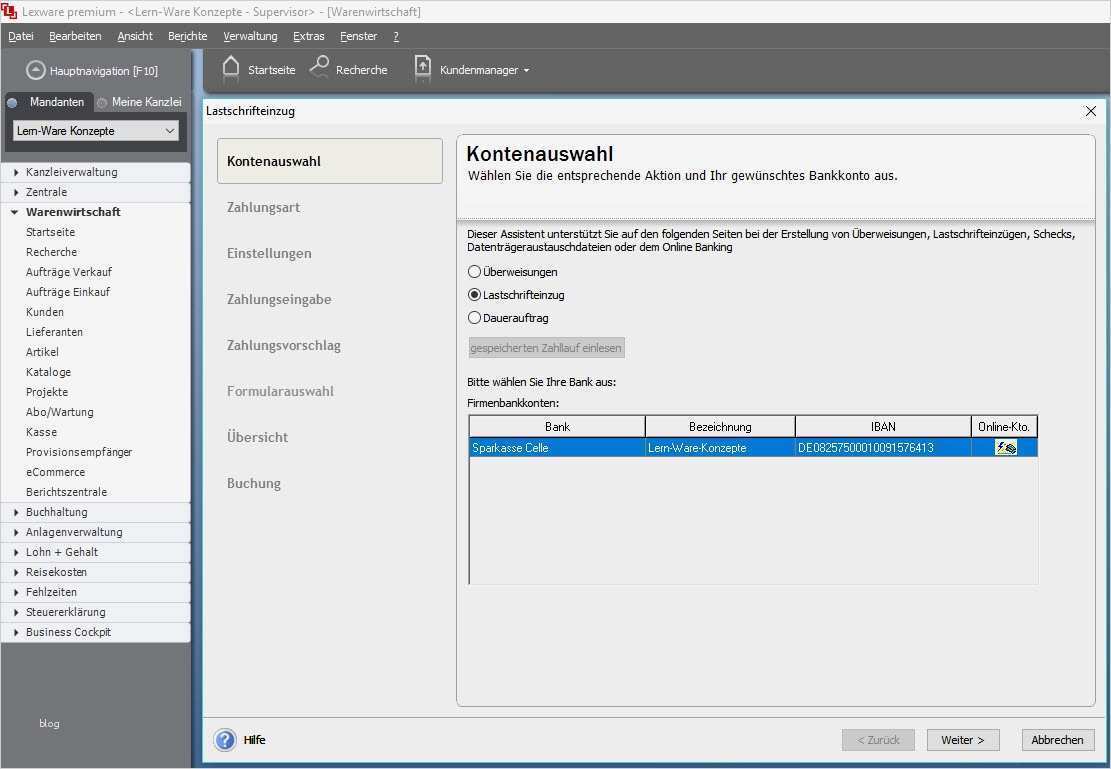
Task: Click the Lexware logo in the title bar
Action: (x=10, y=12)
